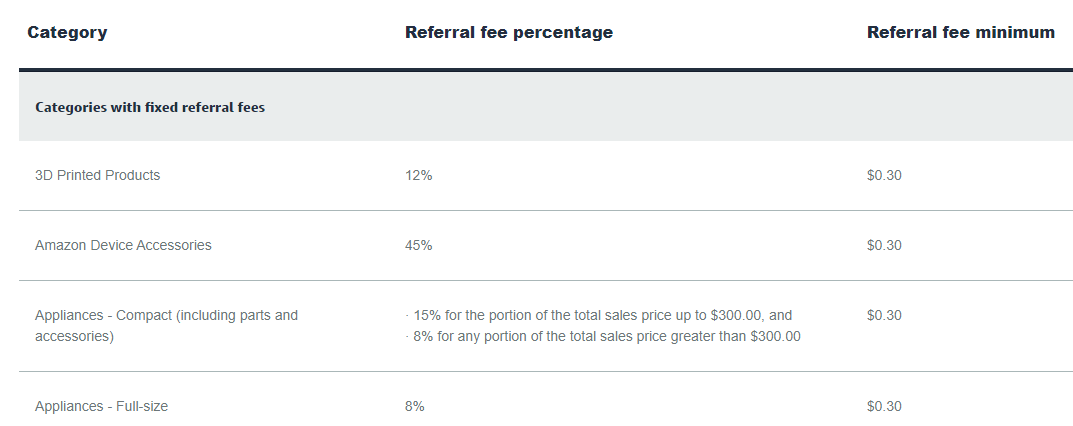Click the 15% up to $300.00 fee line
Image resolution: width=1073 pixels, height=426 pixels.
click(599, 315)
